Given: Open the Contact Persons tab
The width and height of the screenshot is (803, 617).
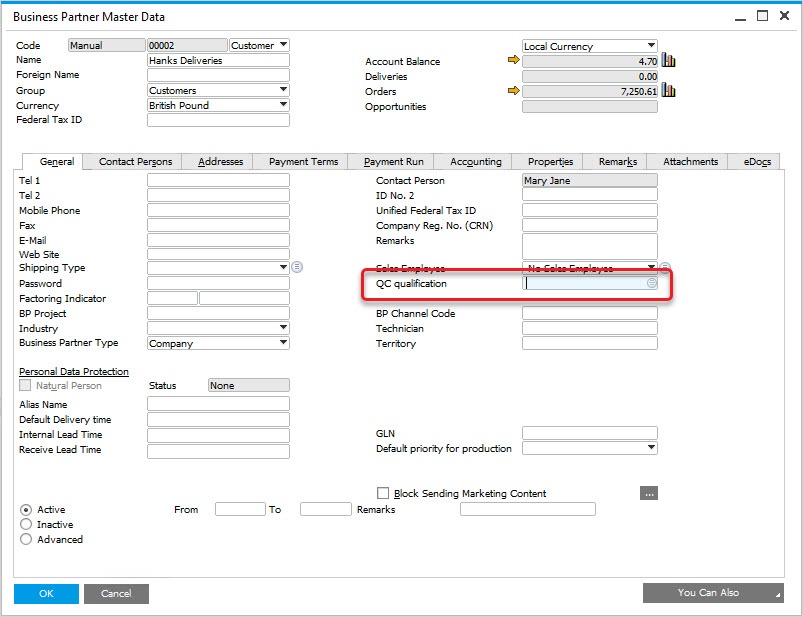Looking at the screenshot, I should coord(135,162).
